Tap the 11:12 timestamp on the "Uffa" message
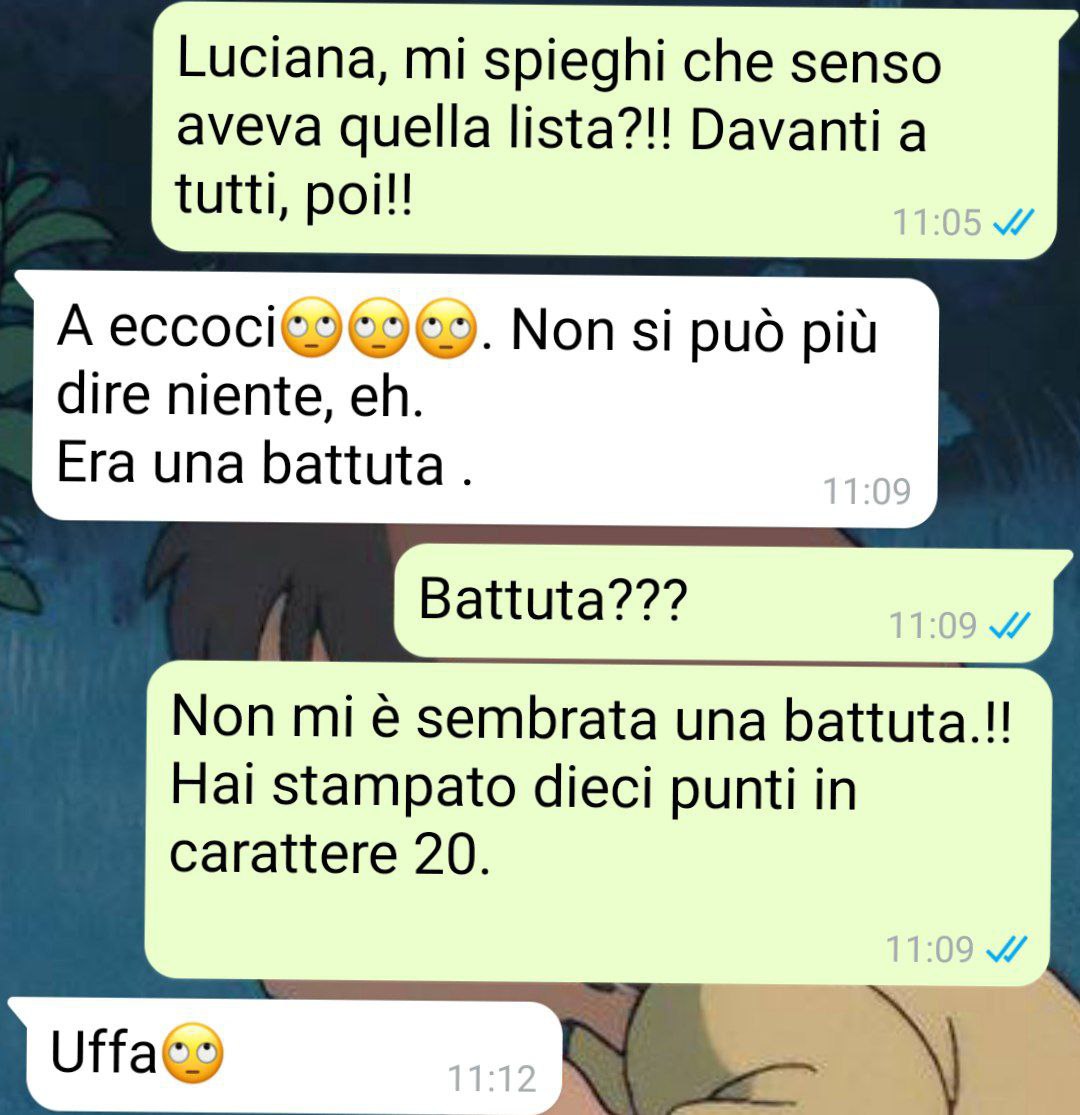Image resolution: width=1080 pixels, height=1115 pixels. pyautogui.click(x=491, y=1079)
